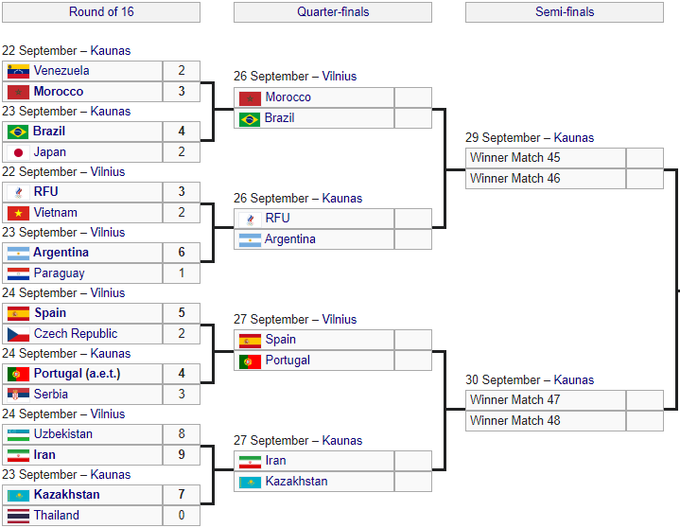Follow the Kazakhstan link in Quarter-finals
Viewport: 680px width, 528px height.
pyautogui.click(x=296, y=481)
